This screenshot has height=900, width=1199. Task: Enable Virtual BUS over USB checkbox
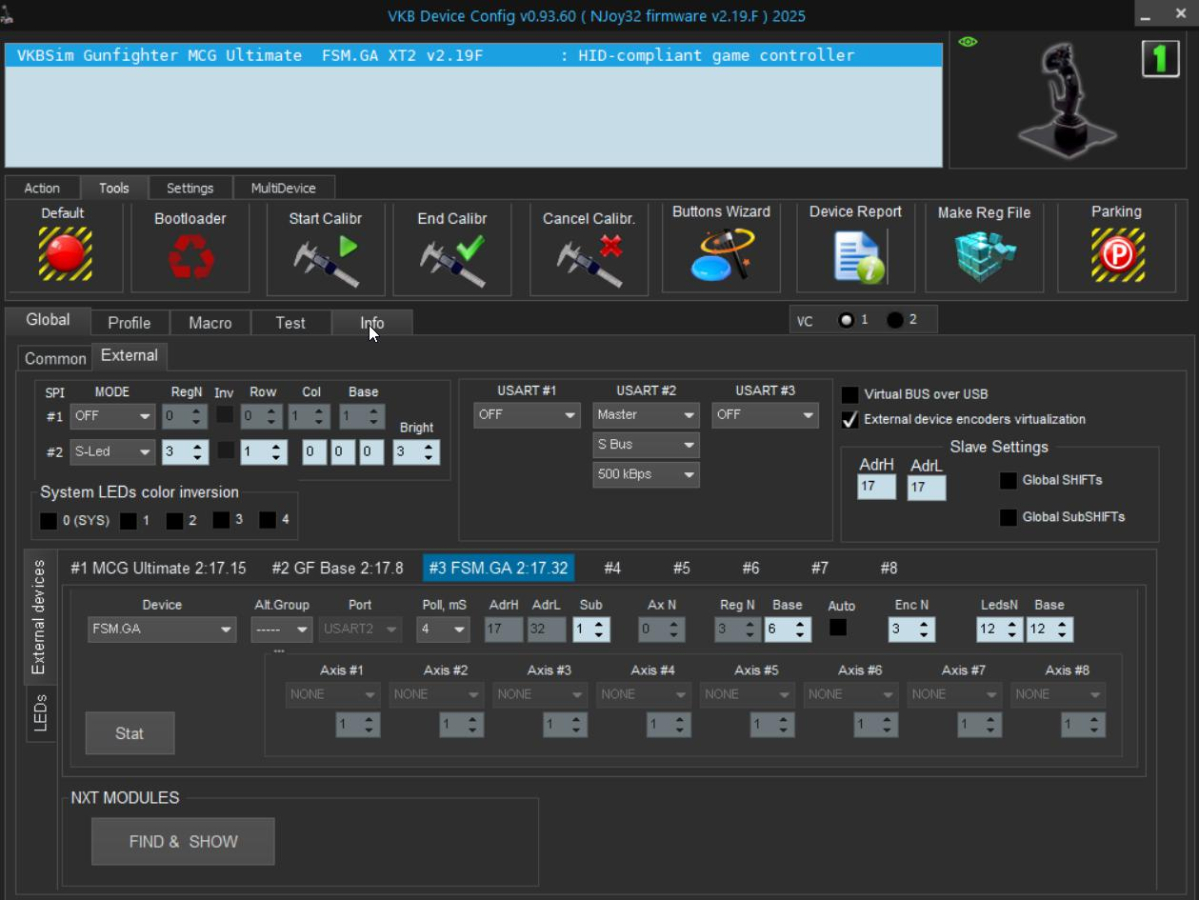(x=850, y=395)
